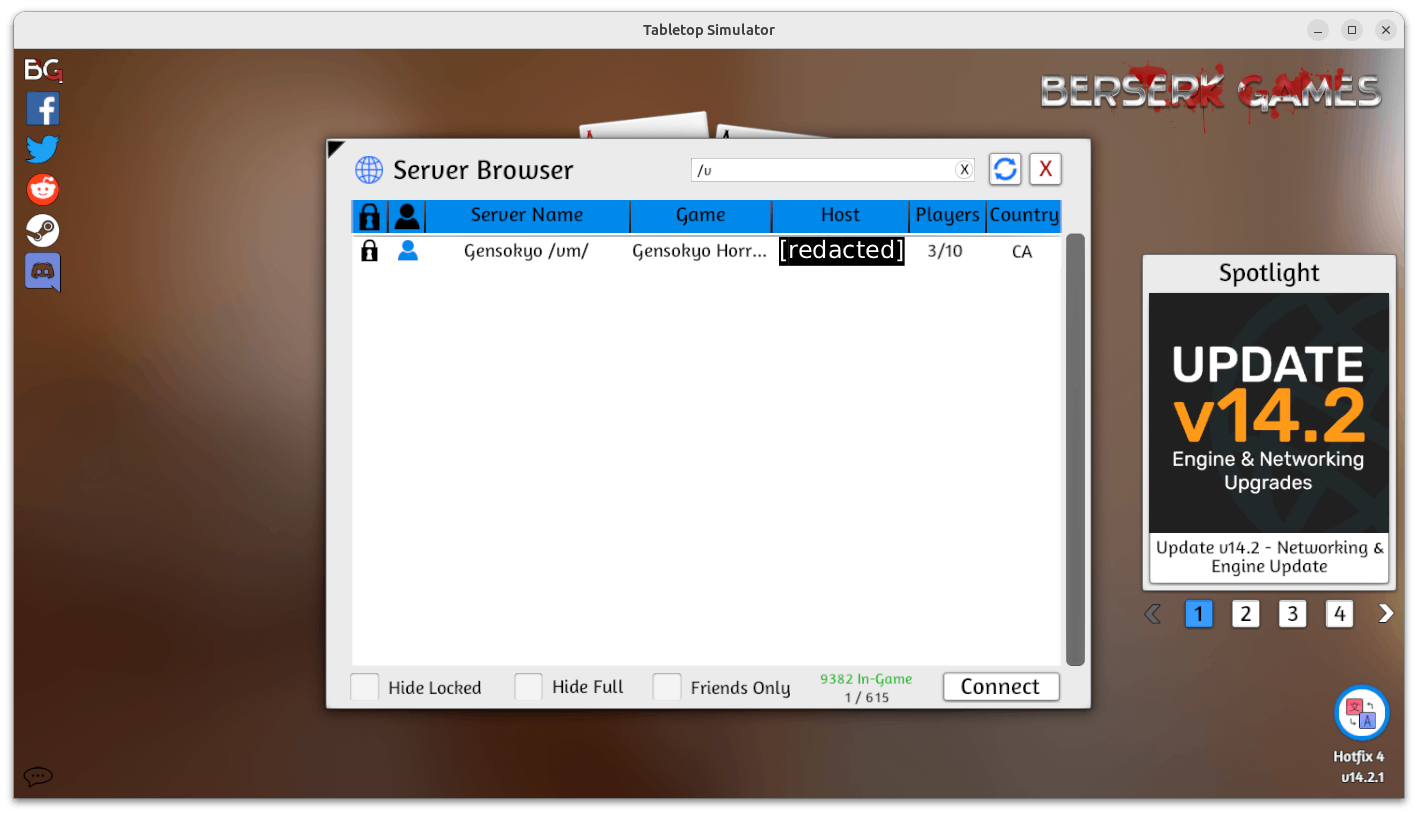Enable the Hide Locked checkbox
This screenshot has height=815, width=1418.
tap(365, 687)
